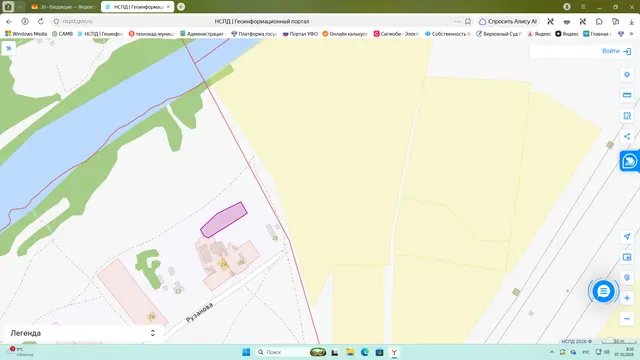Switch to the Яндекс mail inbox tab
Viewport: 640px width, 360px height.
(x=63, y=7)
